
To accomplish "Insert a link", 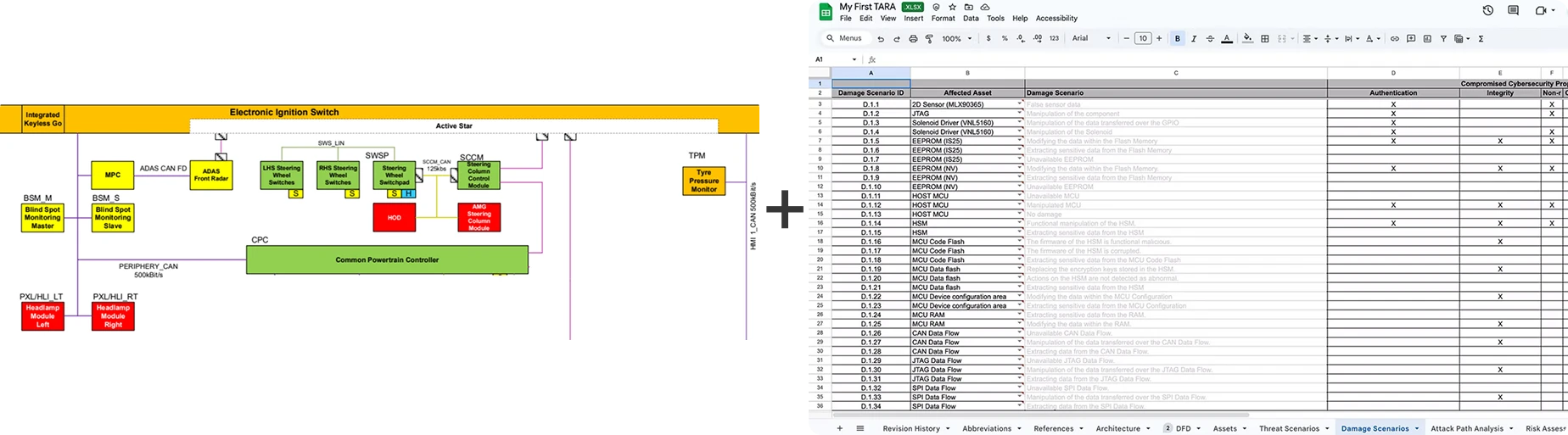I will 1394,38.
